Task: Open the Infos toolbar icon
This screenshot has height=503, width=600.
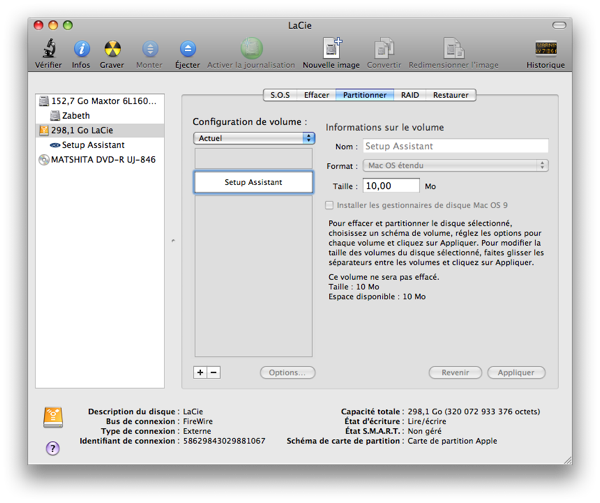Action: 82,49
